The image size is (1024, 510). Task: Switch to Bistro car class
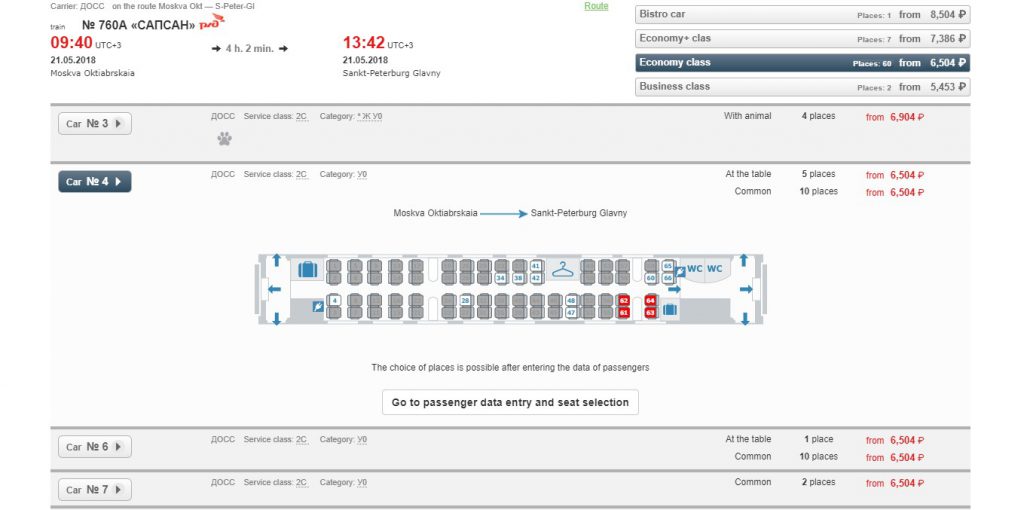802,14
